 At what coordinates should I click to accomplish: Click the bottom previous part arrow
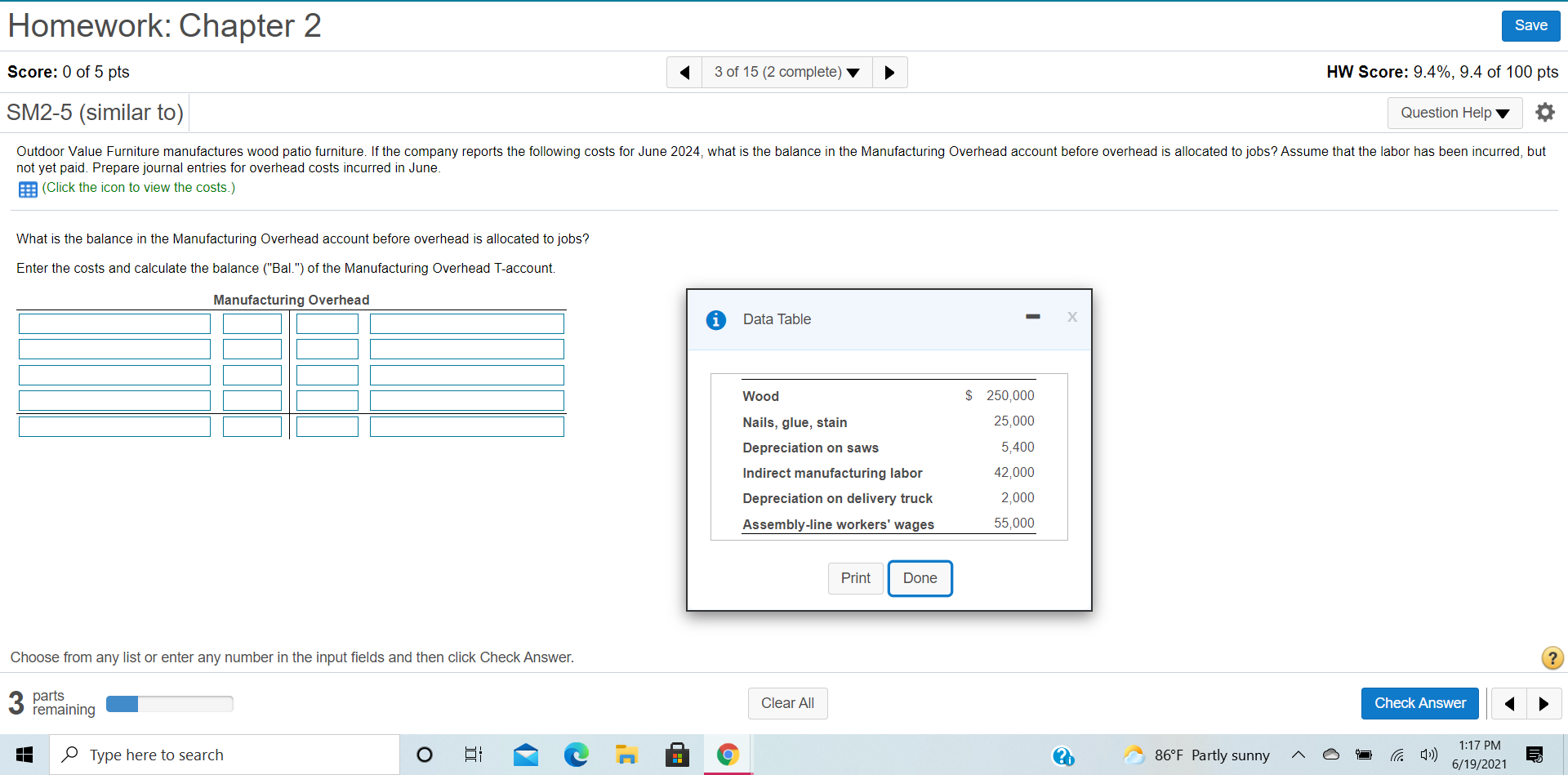tap(1509, 703)
